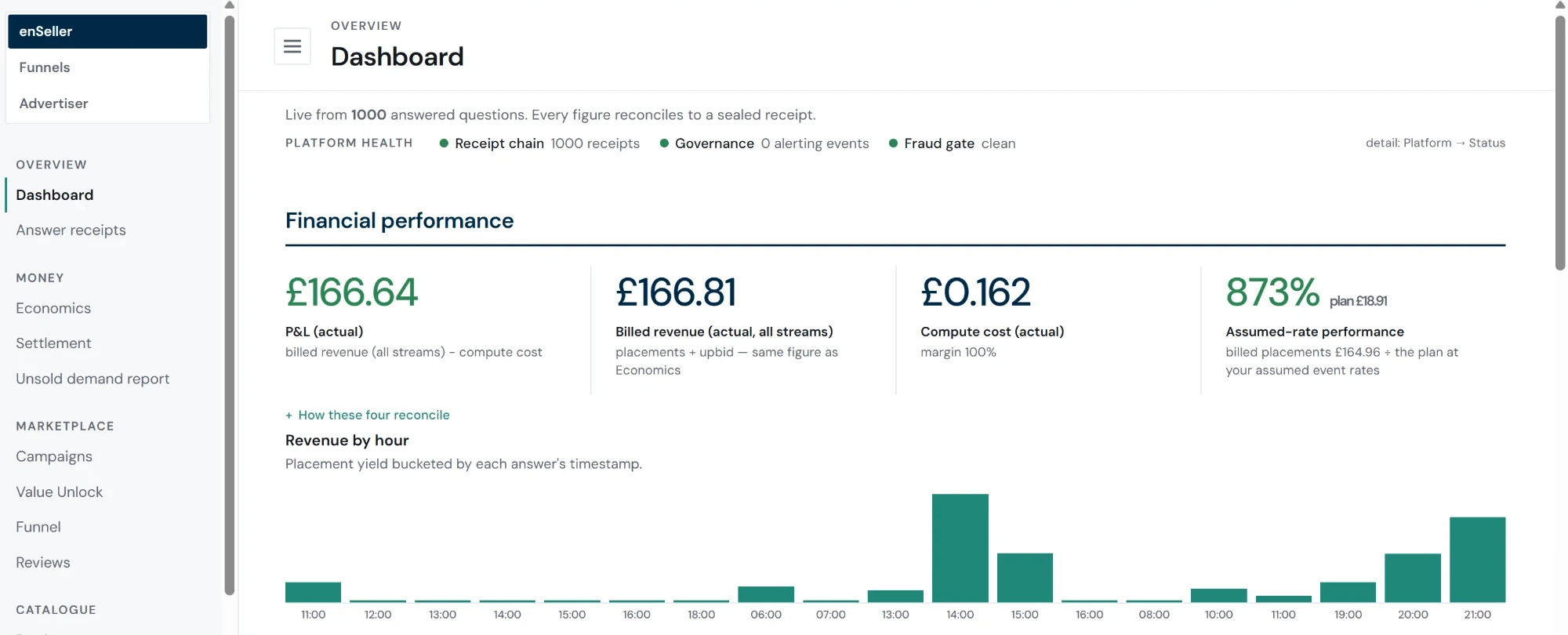Click the '1000 receipts' text
Image resolution: width=1568 pixels, height=635 pixels.
(595, 143)
